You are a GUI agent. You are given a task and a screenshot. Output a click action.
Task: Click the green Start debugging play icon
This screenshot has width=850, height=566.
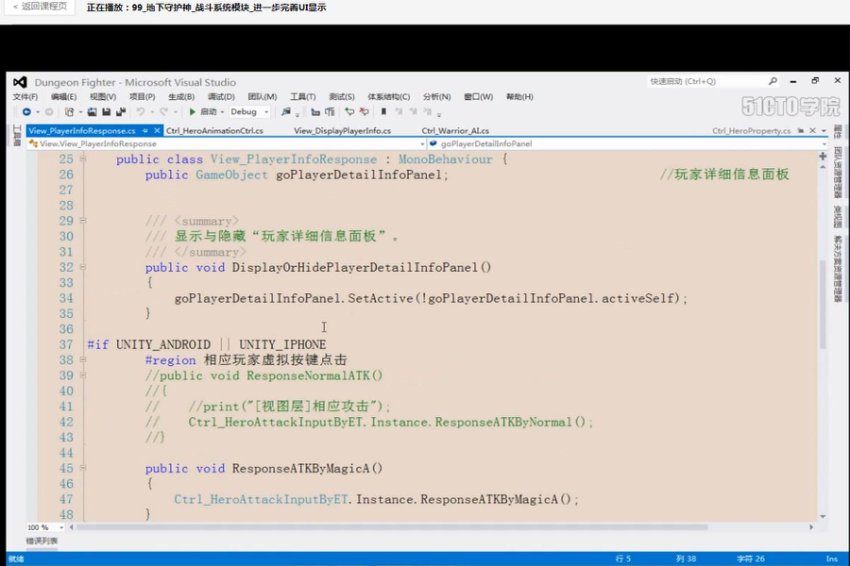pyautogui.click(x=193, y=112)
